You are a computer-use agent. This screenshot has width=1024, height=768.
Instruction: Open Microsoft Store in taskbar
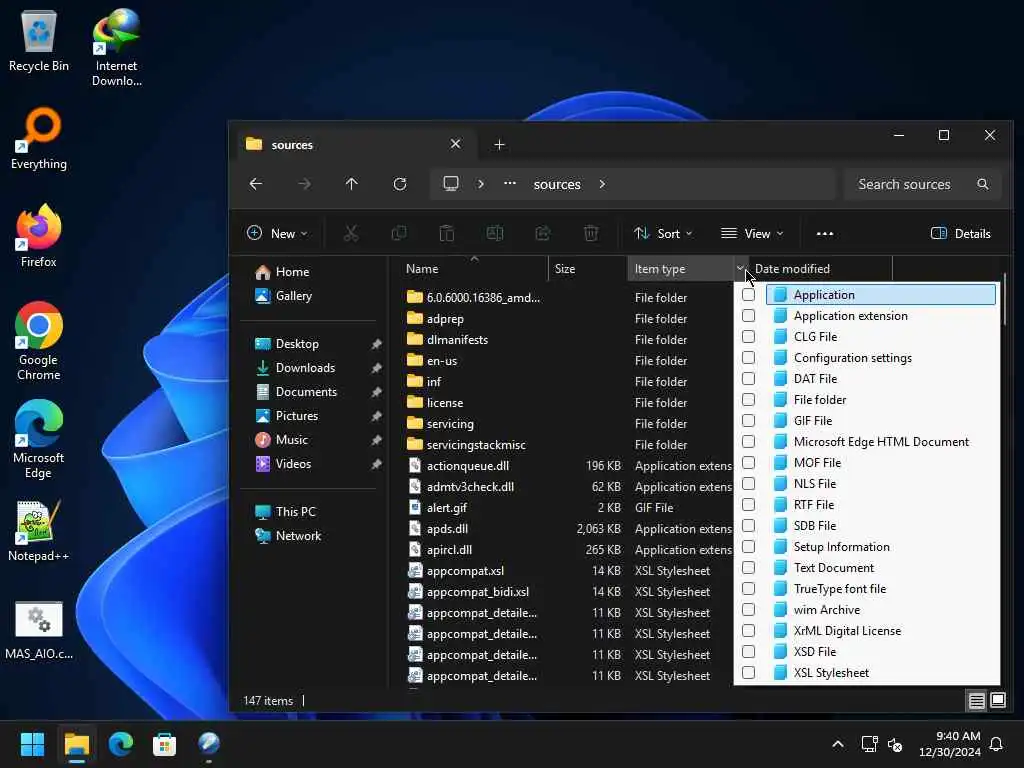[x=165, y=744]
